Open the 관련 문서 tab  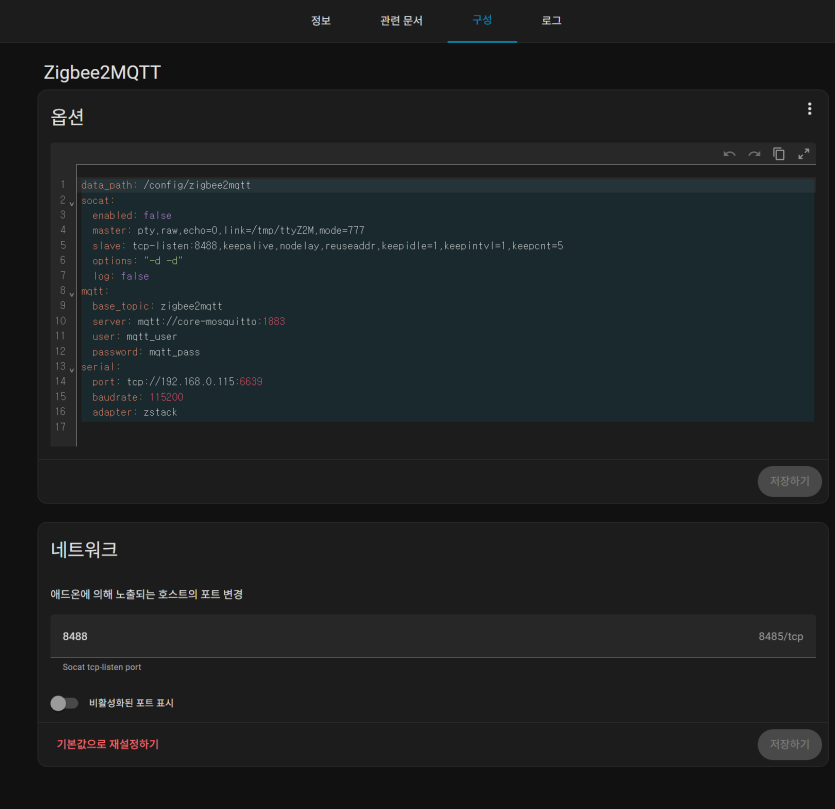(402, 21)
